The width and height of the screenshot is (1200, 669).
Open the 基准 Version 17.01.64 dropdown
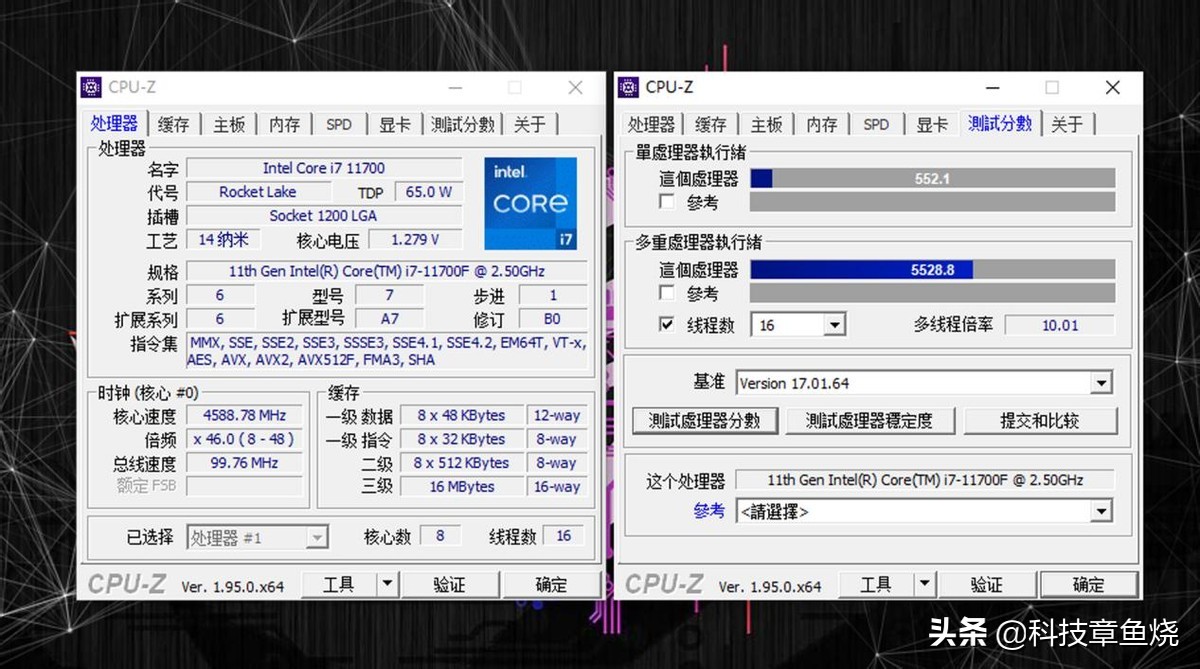tap(1103, 382)
